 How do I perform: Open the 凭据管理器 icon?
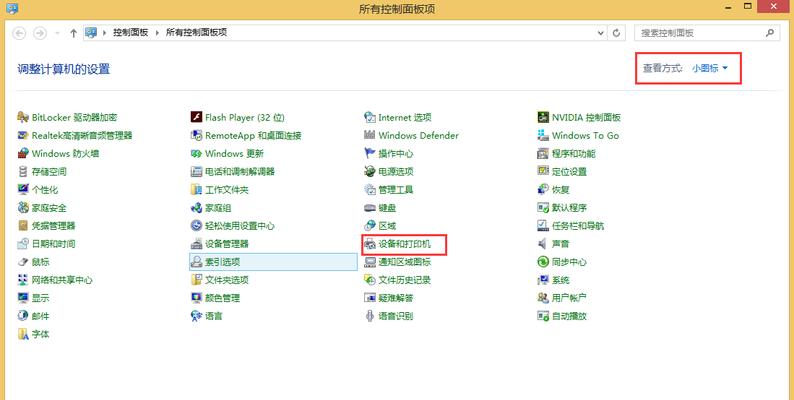(23, 226)
